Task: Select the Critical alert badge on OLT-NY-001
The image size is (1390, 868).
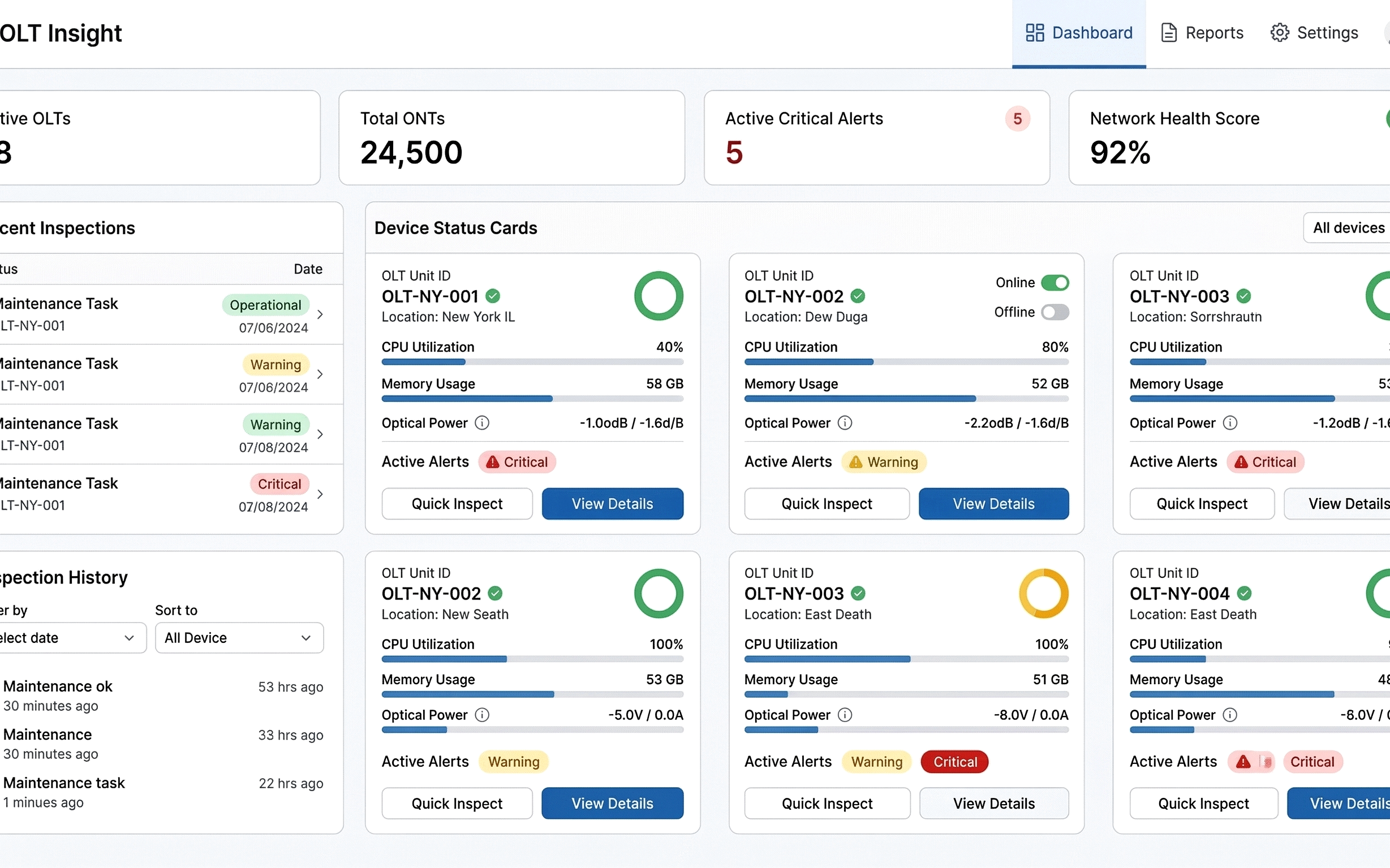Action: click(x=517, y=461)
